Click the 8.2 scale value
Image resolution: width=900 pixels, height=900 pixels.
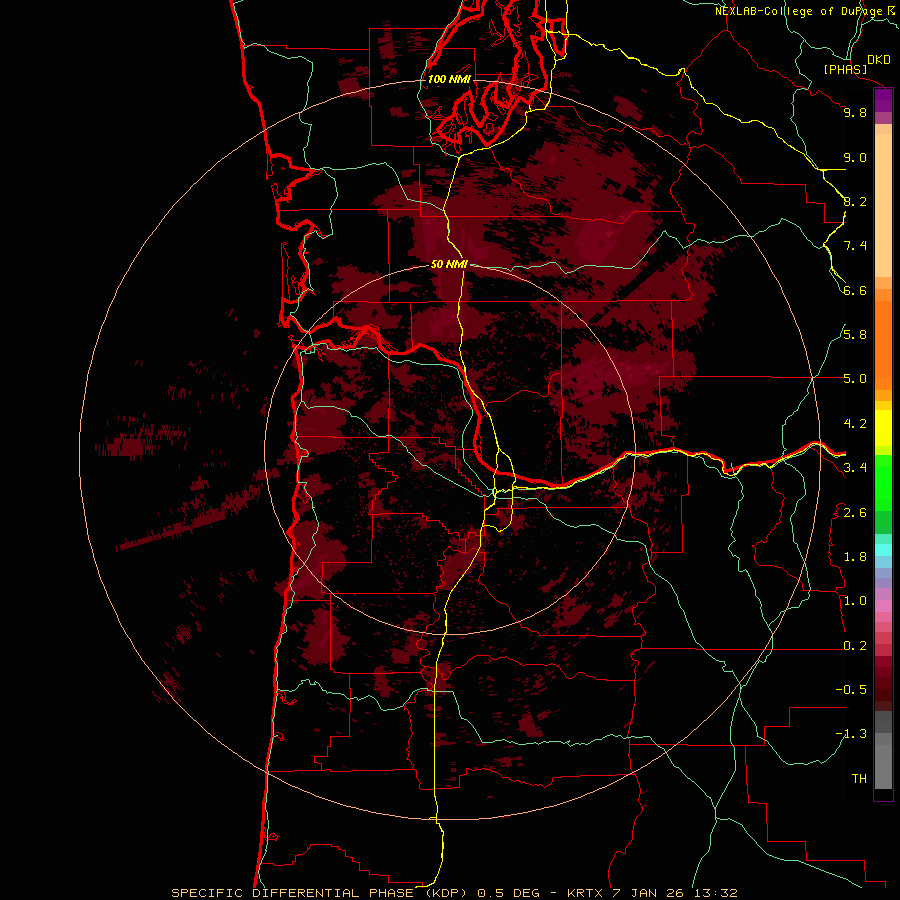click(x=855, y=201)
